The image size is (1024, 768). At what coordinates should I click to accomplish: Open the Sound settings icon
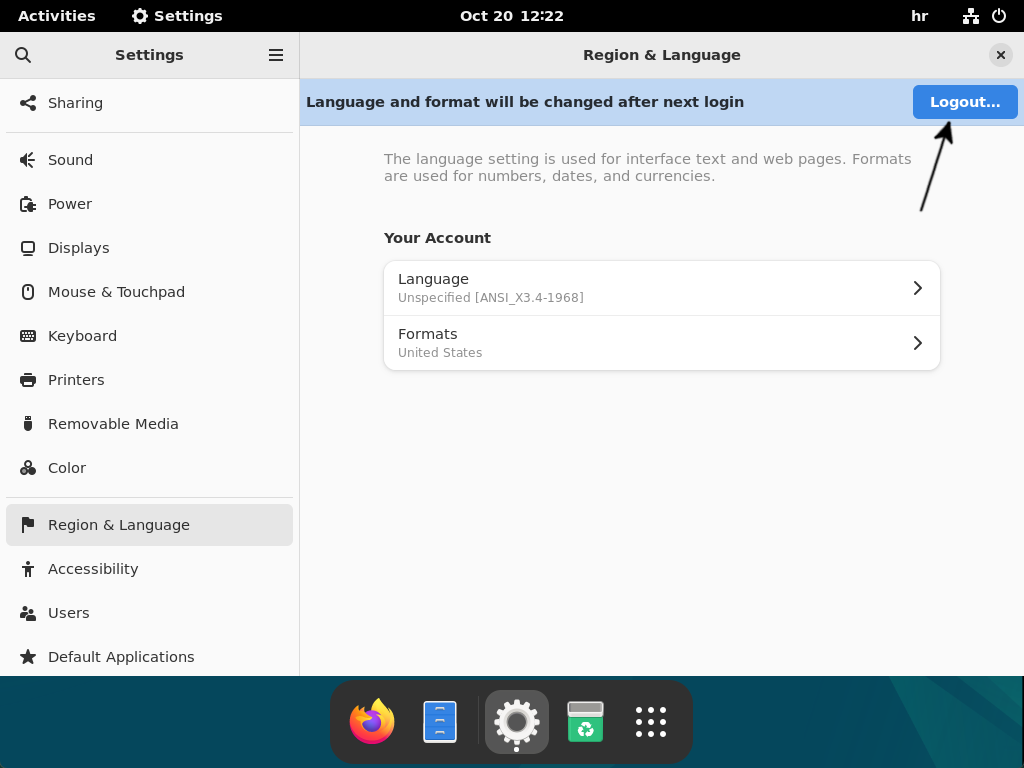click(x=29, y=160)
